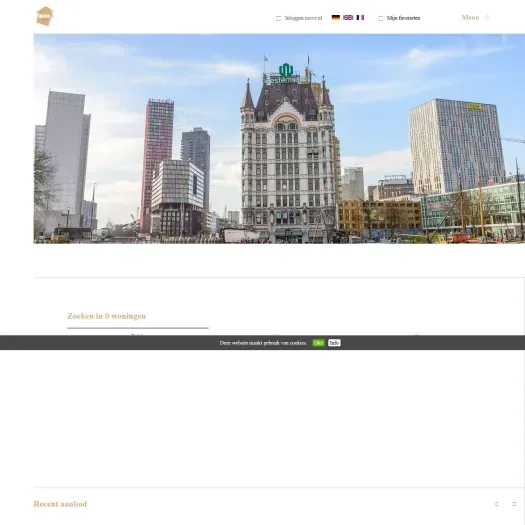Click the icon before Inloggen move.nl
The height and width of the screenshot is (525, 525).
[x=278, y=18]
